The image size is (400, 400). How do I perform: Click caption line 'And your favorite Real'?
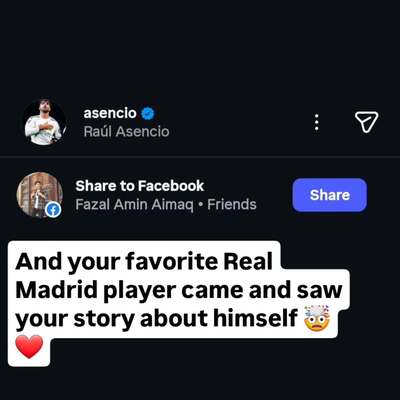coord(144,261)
